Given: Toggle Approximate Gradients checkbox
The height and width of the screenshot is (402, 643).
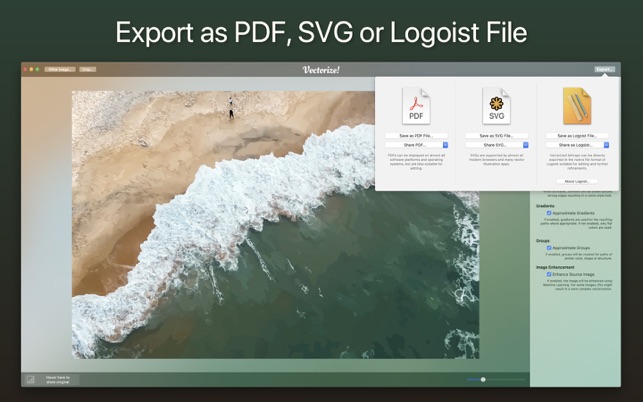Looking at the screenshot, I should click(549, 213).
